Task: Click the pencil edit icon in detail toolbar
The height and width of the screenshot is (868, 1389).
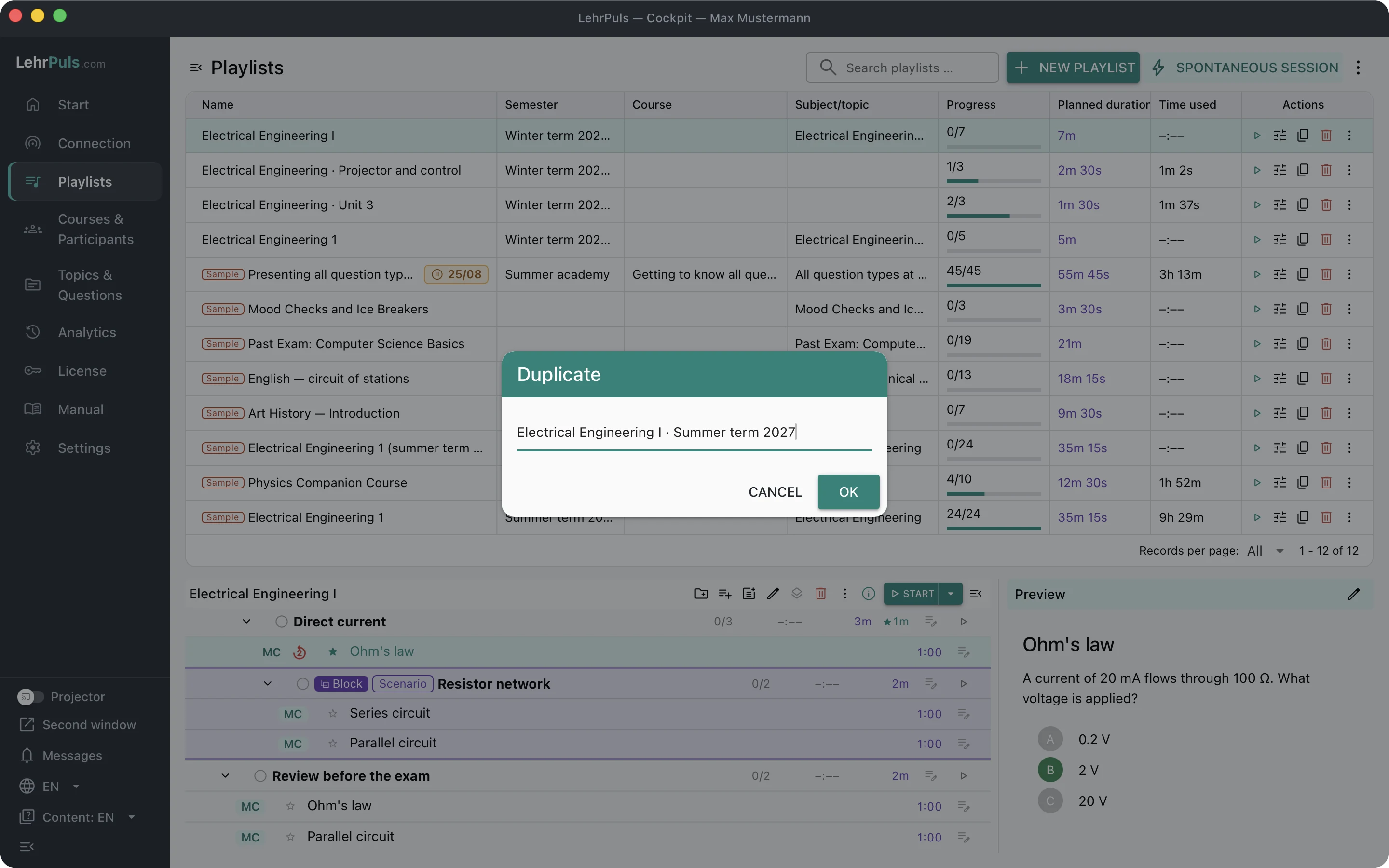Action: click(773, 594)
